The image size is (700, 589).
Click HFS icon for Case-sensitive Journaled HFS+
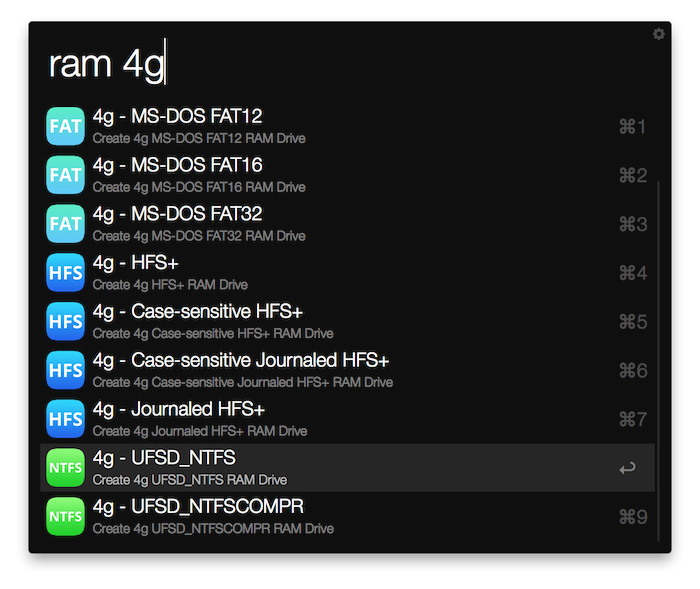click(65, 371)
